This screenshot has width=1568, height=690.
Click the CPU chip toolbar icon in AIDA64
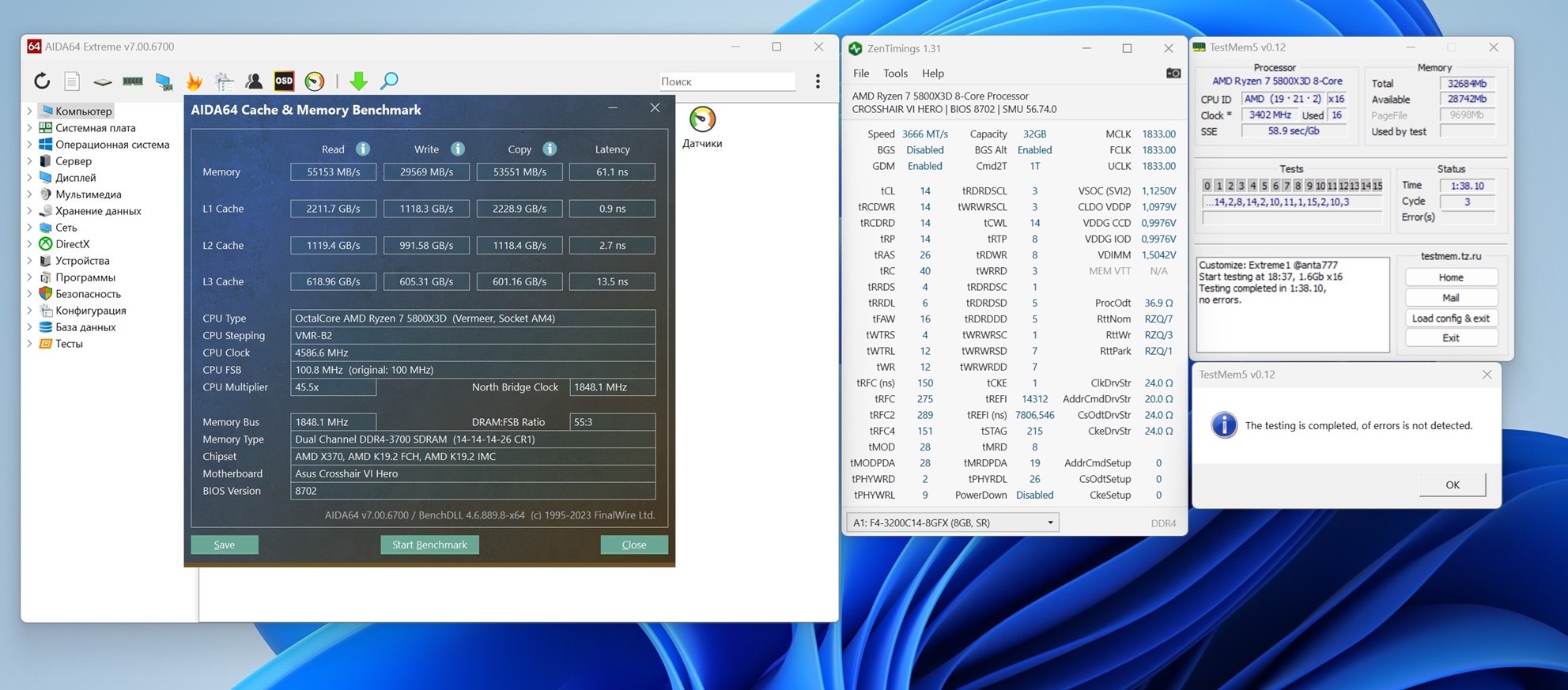tap(102, 81)
